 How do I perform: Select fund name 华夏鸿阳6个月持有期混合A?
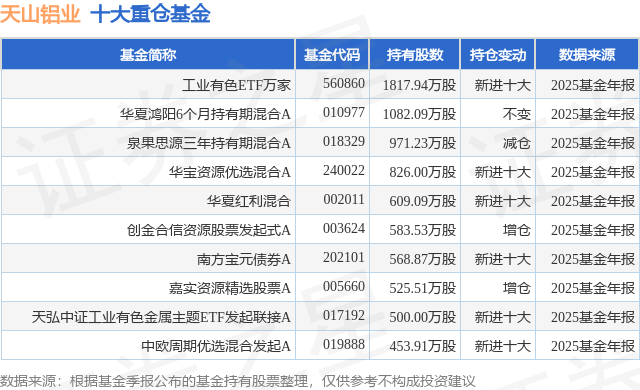coord(205,114)
